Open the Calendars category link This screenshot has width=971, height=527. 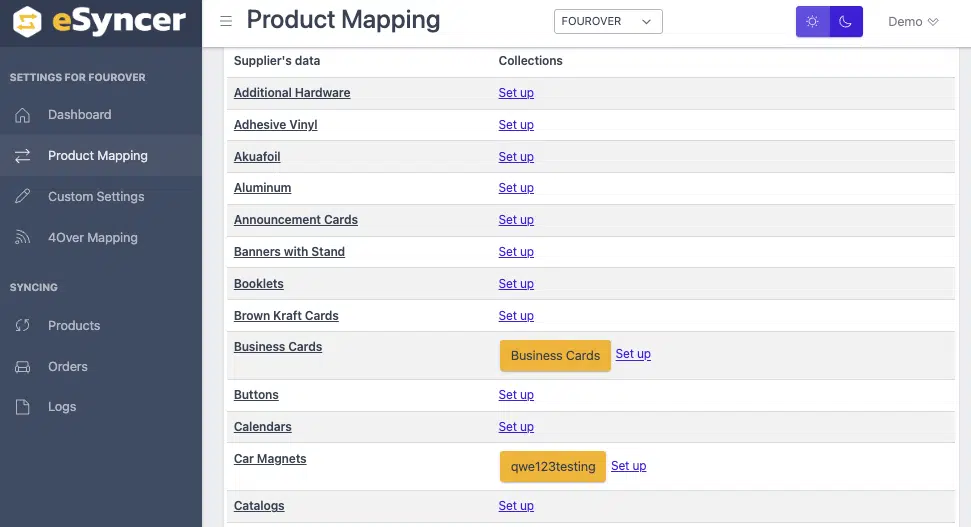[x=263, y=427]
